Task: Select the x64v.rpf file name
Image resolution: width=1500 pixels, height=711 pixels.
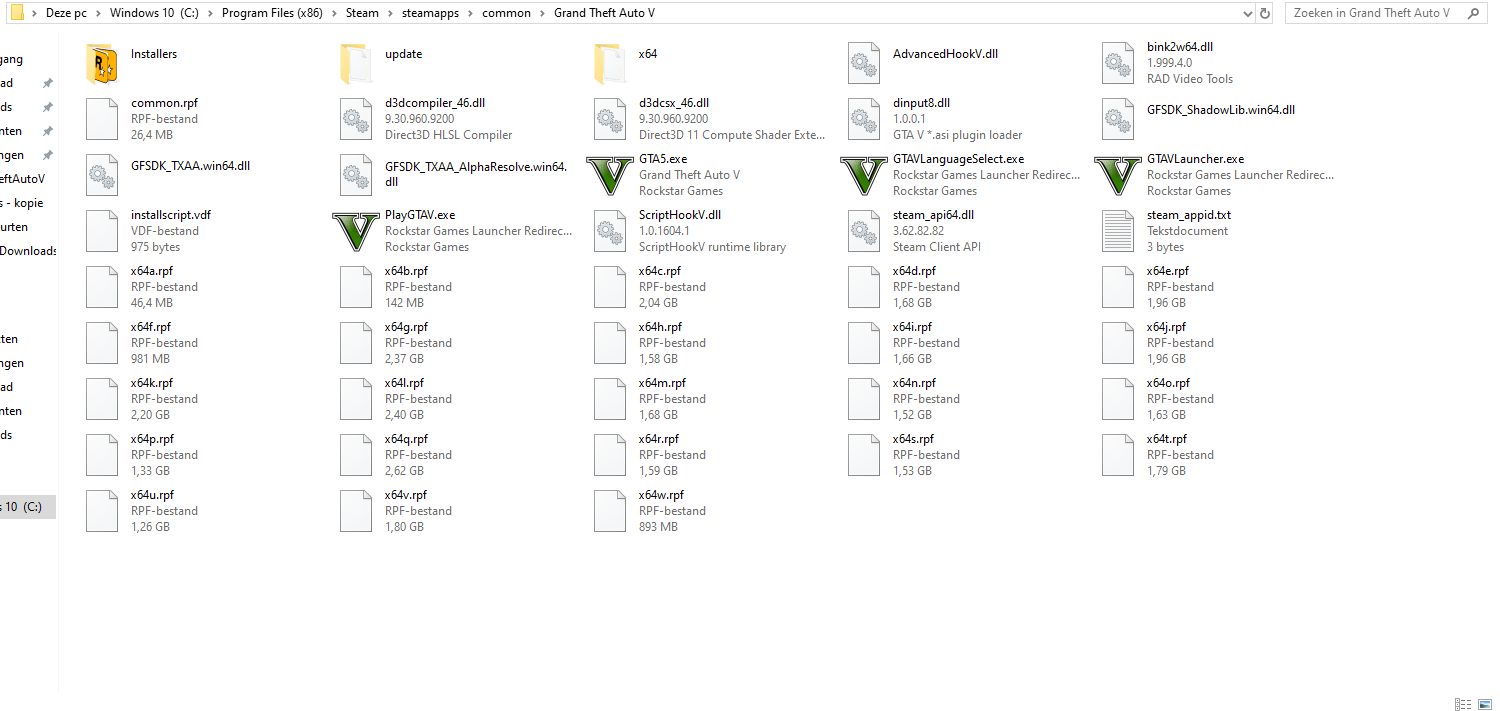Action: 406,495
